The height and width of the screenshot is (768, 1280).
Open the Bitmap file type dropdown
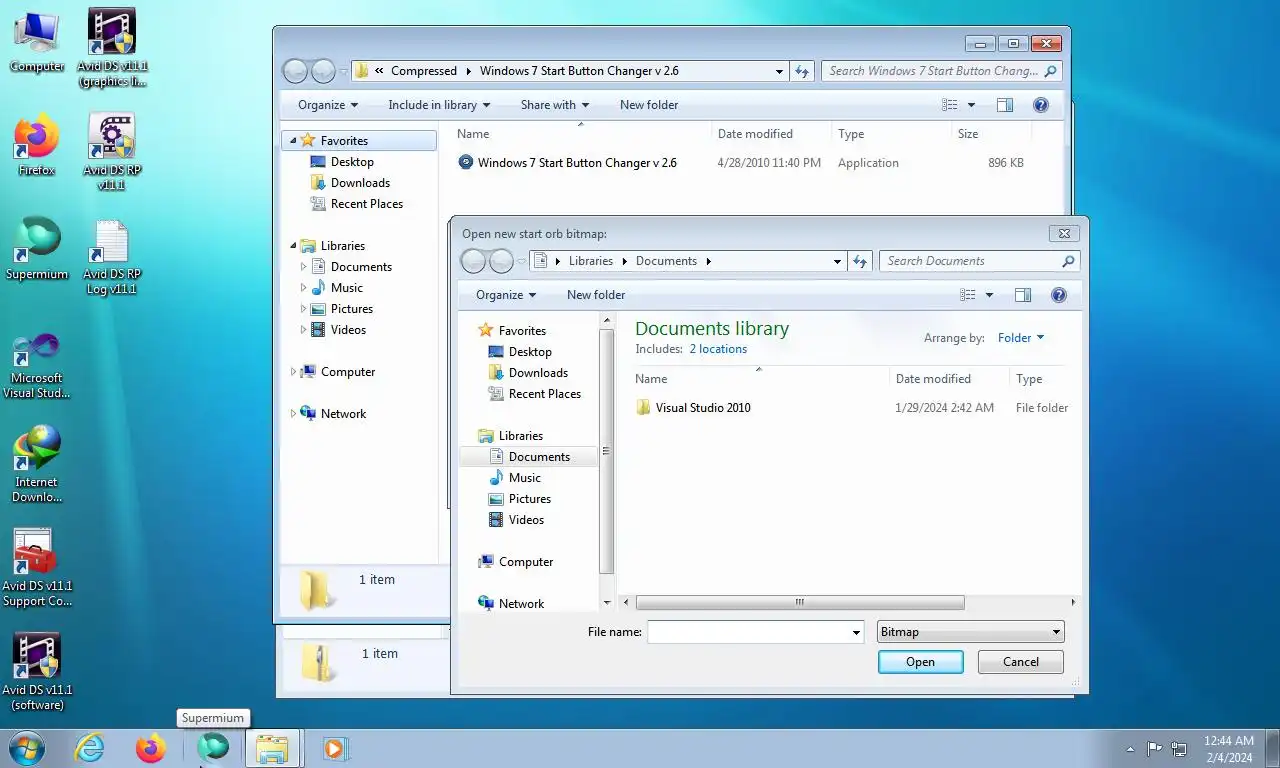[970, 632]
